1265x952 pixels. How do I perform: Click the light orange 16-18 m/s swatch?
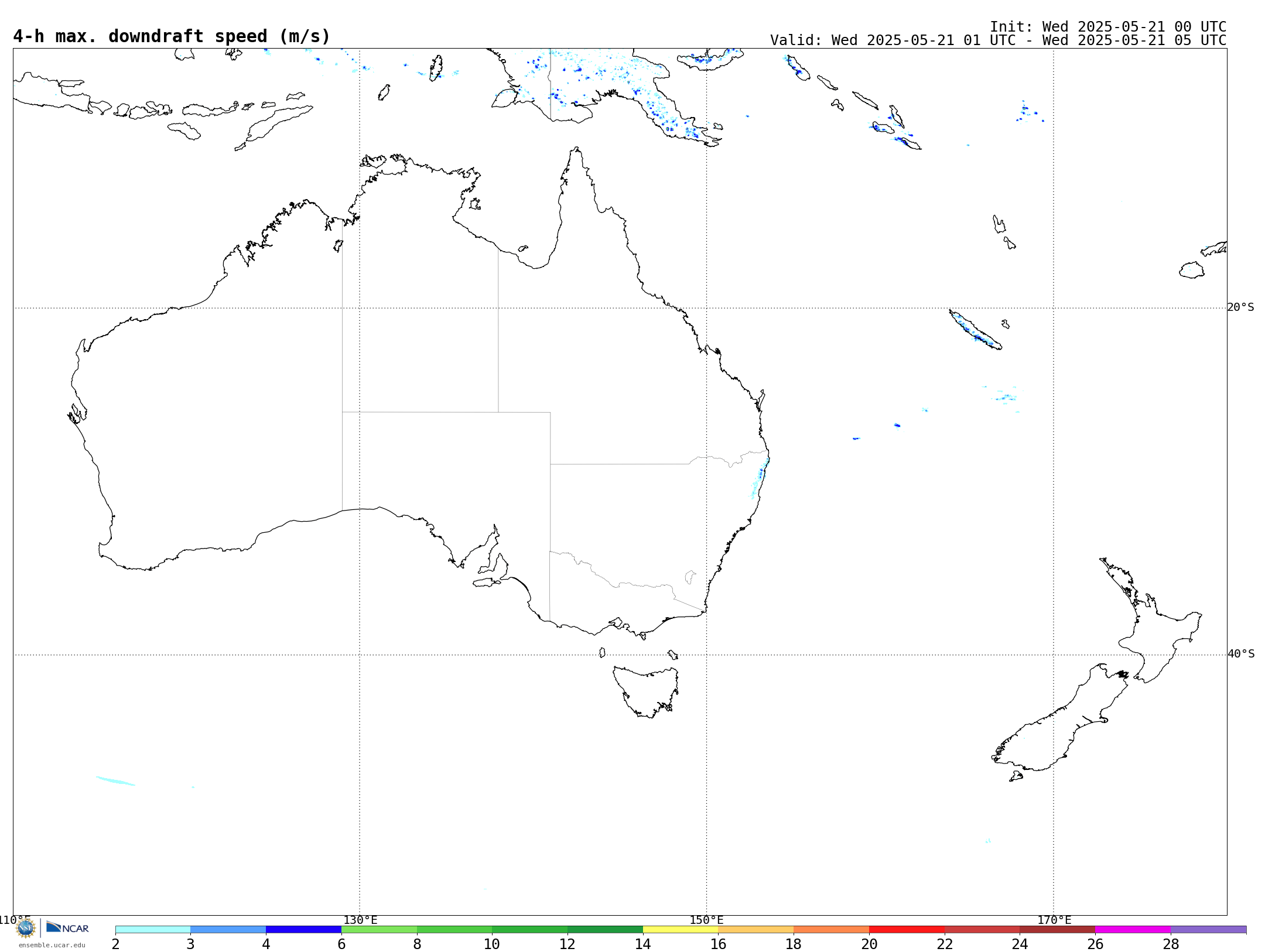pyautogui.click(x=756, y=930)
